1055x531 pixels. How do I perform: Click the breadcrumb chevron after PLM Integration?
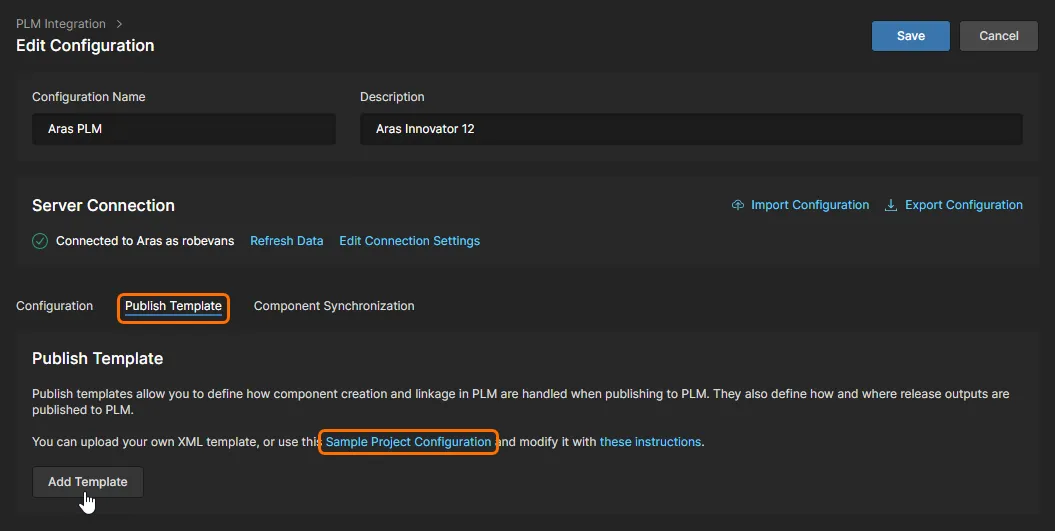[120, 23]
